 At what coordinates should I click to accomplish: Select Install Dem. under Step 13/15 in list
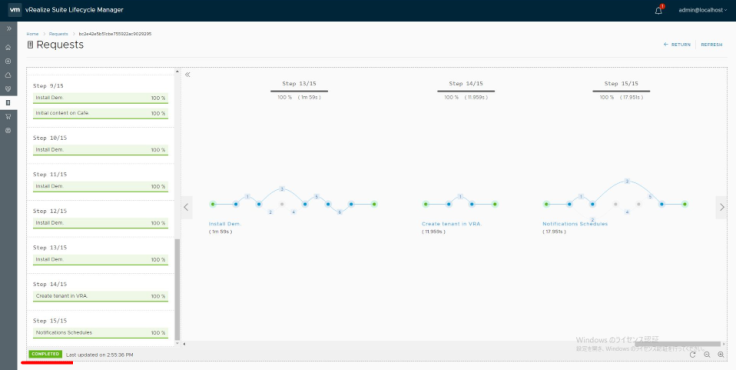(x=100, y=260)
